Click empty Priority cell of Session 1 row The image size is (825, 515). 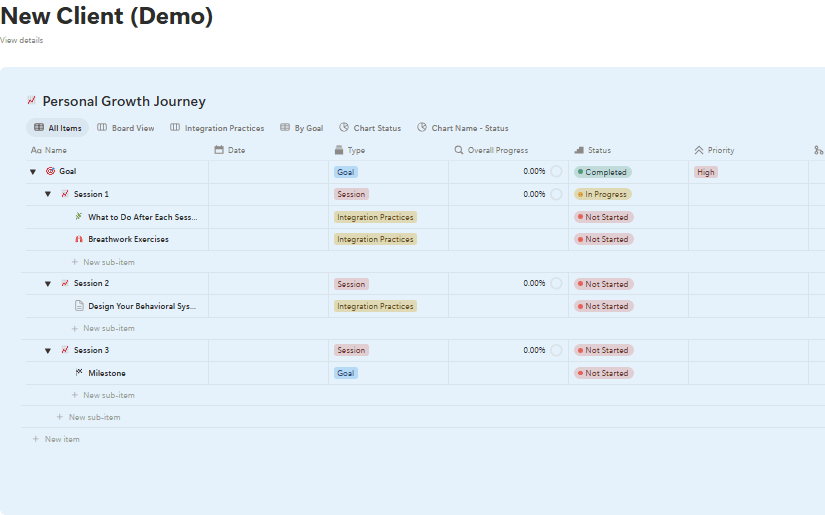(748, 194)
